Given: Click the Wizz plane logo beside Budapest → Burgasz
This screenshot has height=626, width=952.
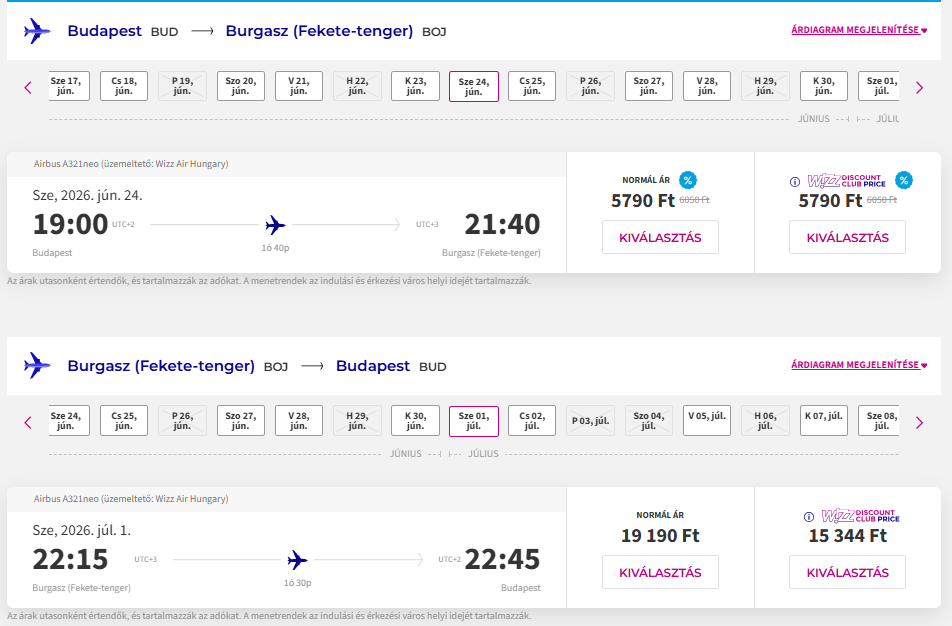Looking at the screenshot, I should click(37, 31).
